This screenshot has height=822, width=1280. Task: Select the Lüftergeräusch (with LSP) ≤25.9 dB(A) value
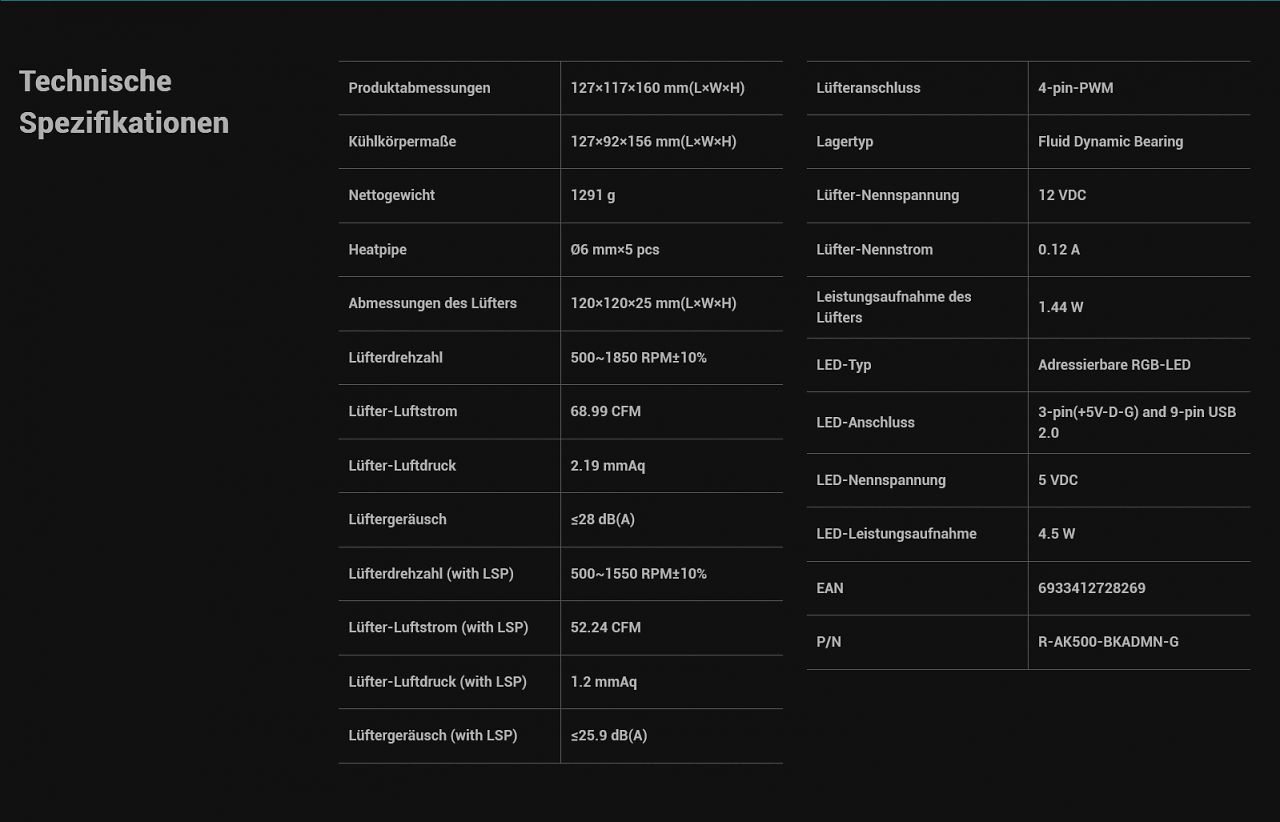click(x=609, y=736)
